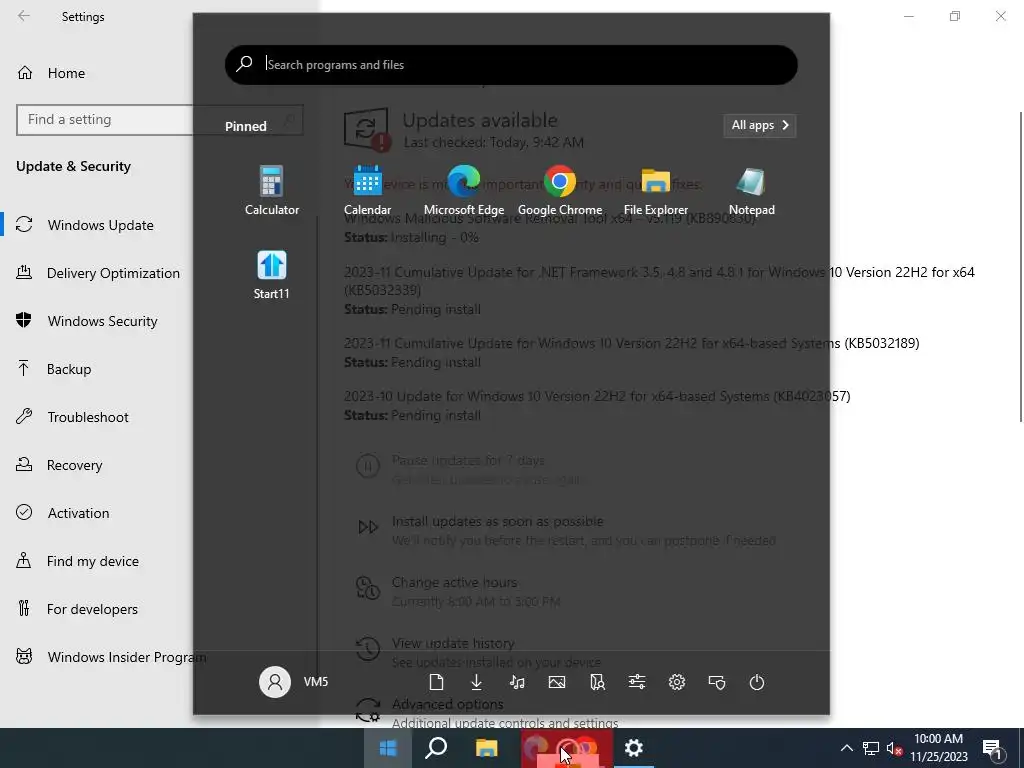Launch Google Chrome from pinned apps
The height and width of the screenshot is (768, 1024).
point(560,190)
